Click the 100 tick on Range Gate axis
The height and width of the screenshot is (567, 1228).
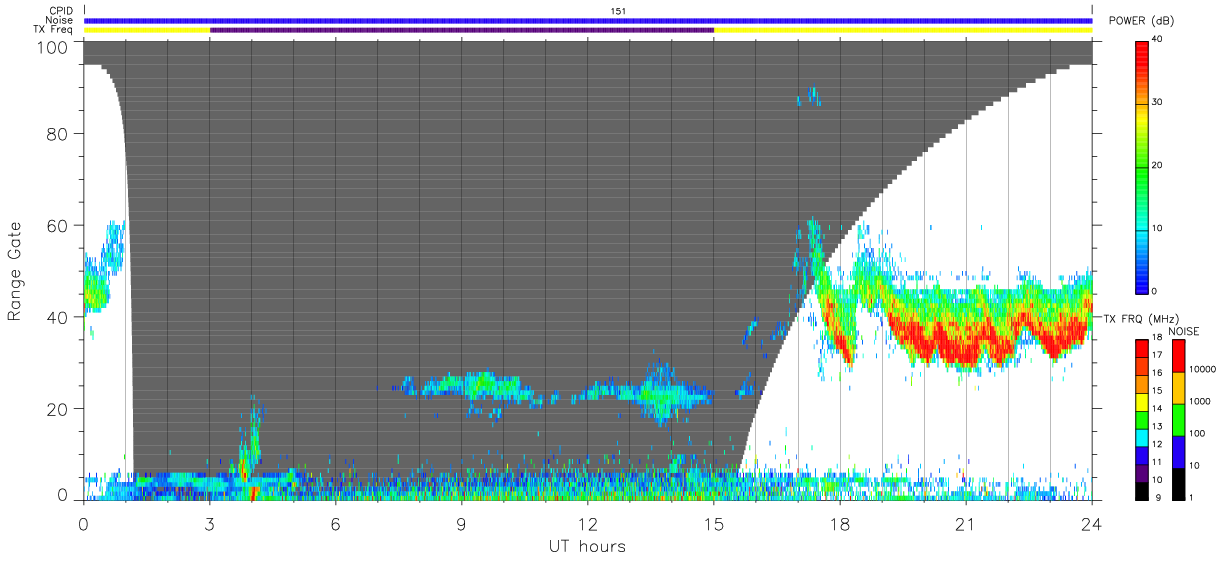pos(55,47)
